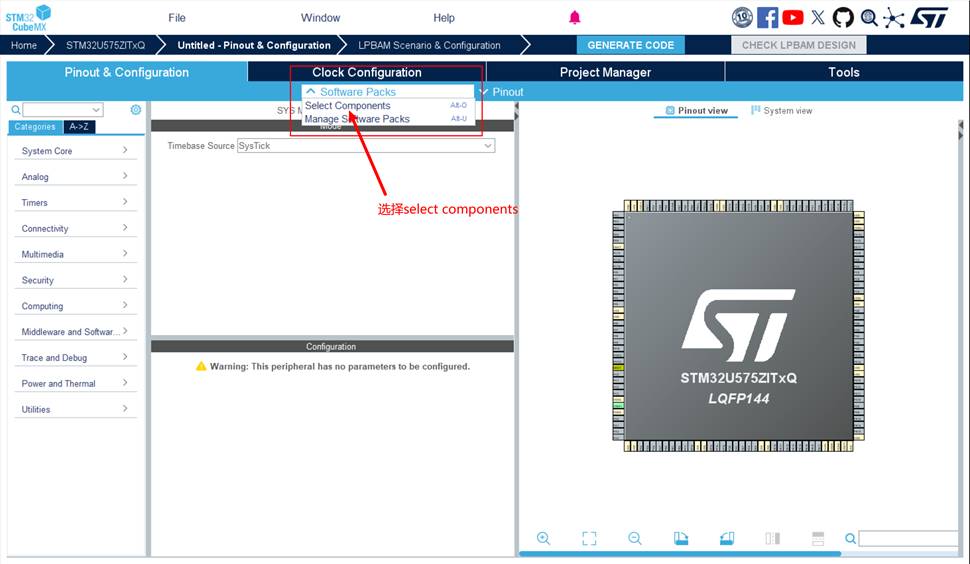Open the YouTube icon link

[x=792, y=17]
